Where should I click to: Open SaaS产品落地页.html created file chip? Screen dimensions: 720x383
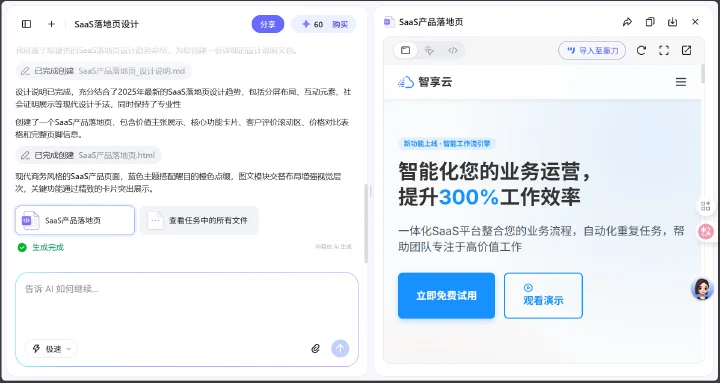point(89,155)
